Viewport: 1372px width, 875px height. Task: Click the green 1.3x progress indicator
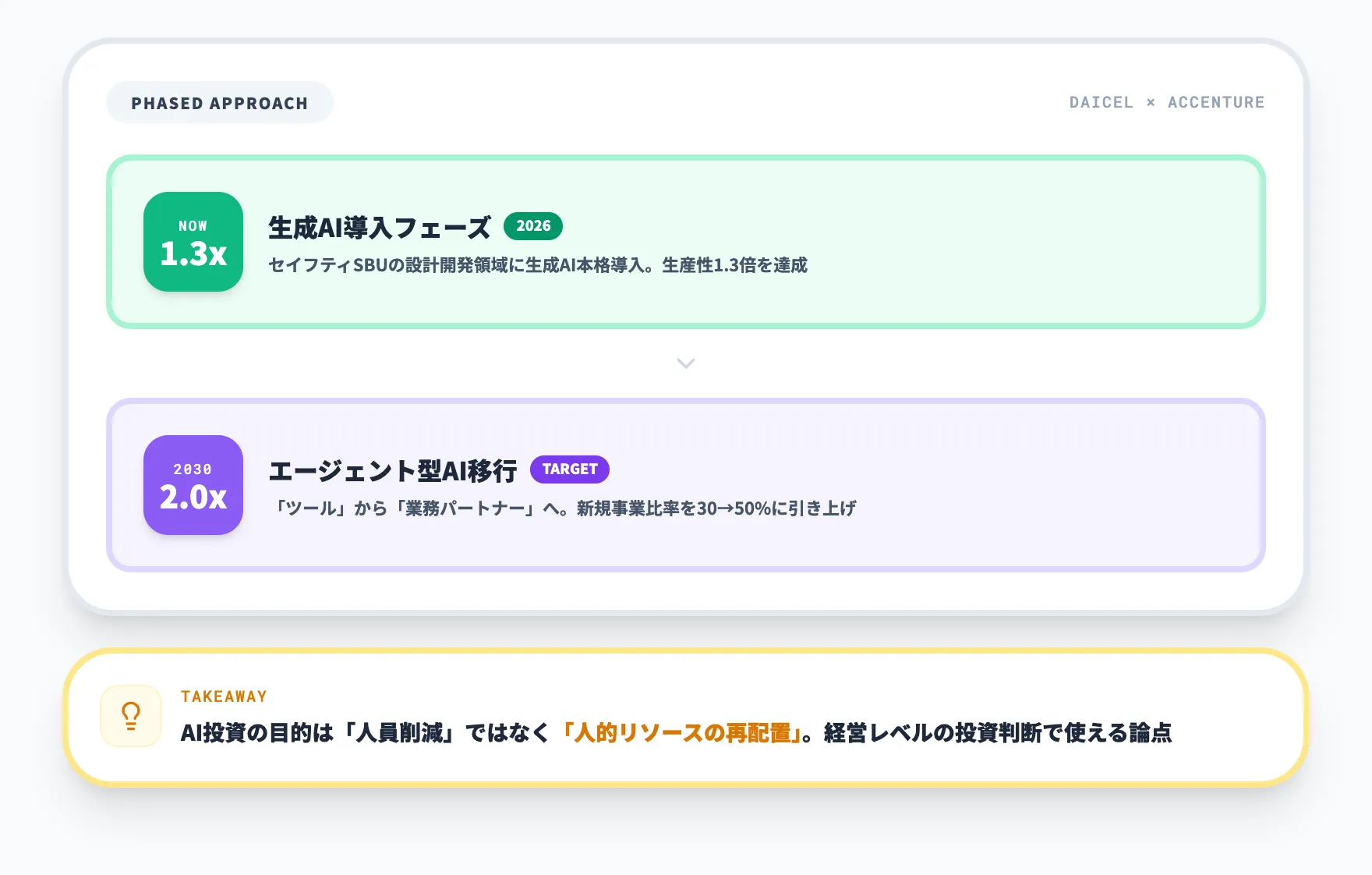click(193, 251)
